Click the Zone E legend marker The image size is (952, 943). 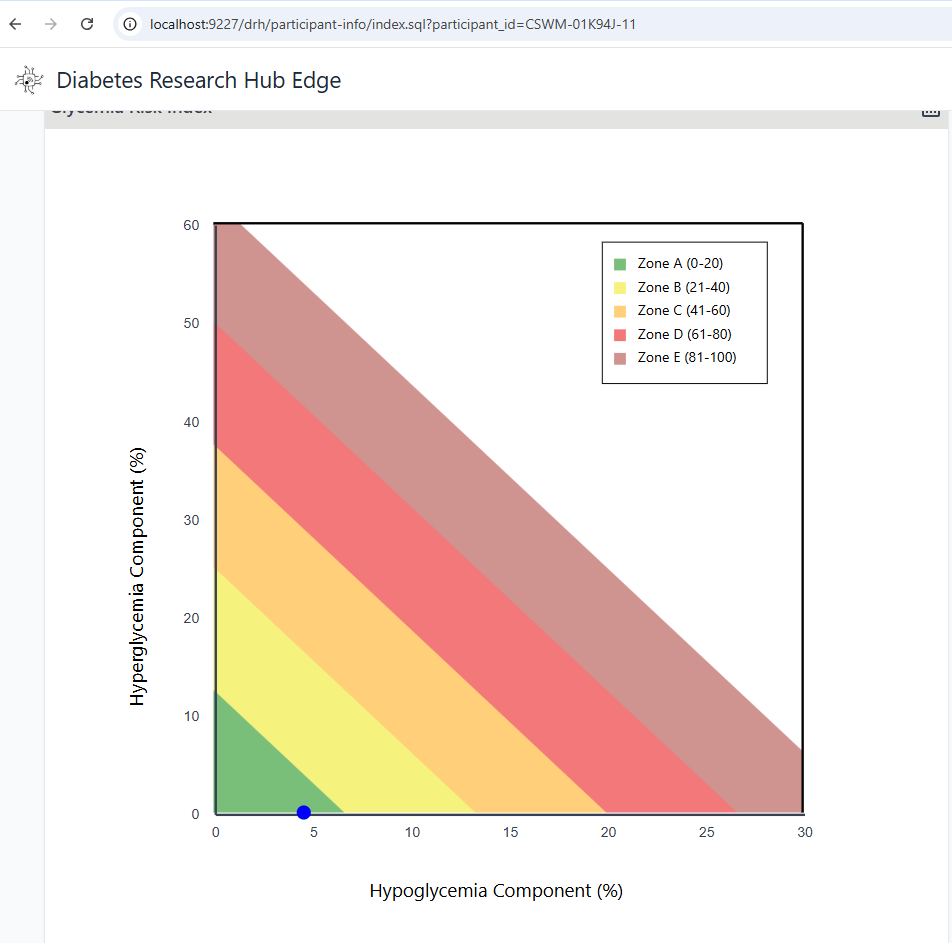point(618,357)
